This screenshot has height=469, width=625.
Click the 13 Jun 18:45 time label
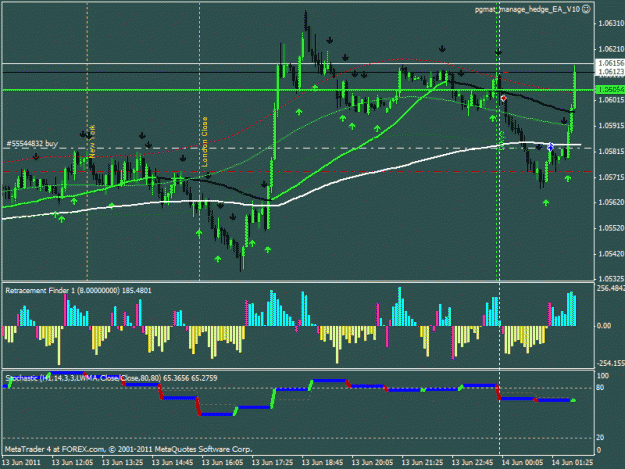322,462
